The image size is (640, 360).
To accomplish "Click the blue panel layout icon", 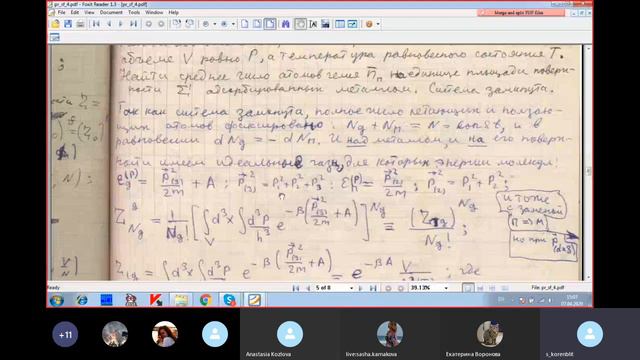I will [x=340, y=24].
